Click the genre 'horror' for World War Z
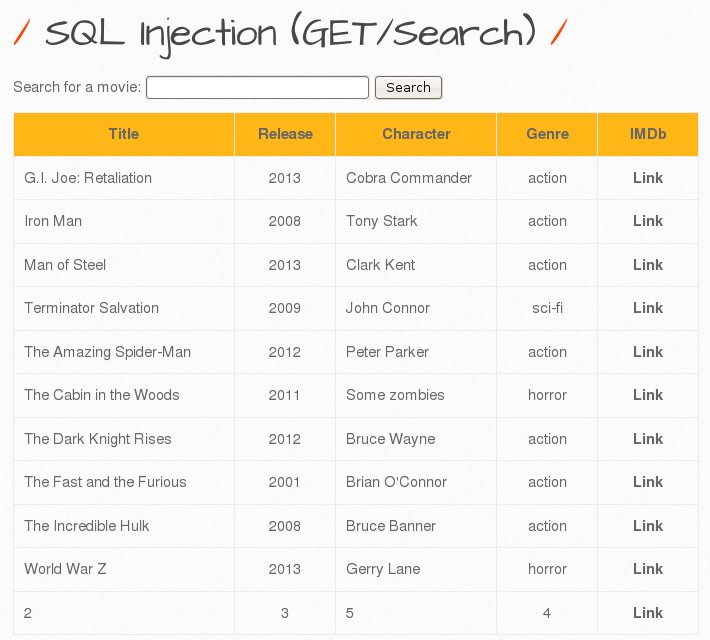This screenshot has height=640, width=710. coord(547,569)
